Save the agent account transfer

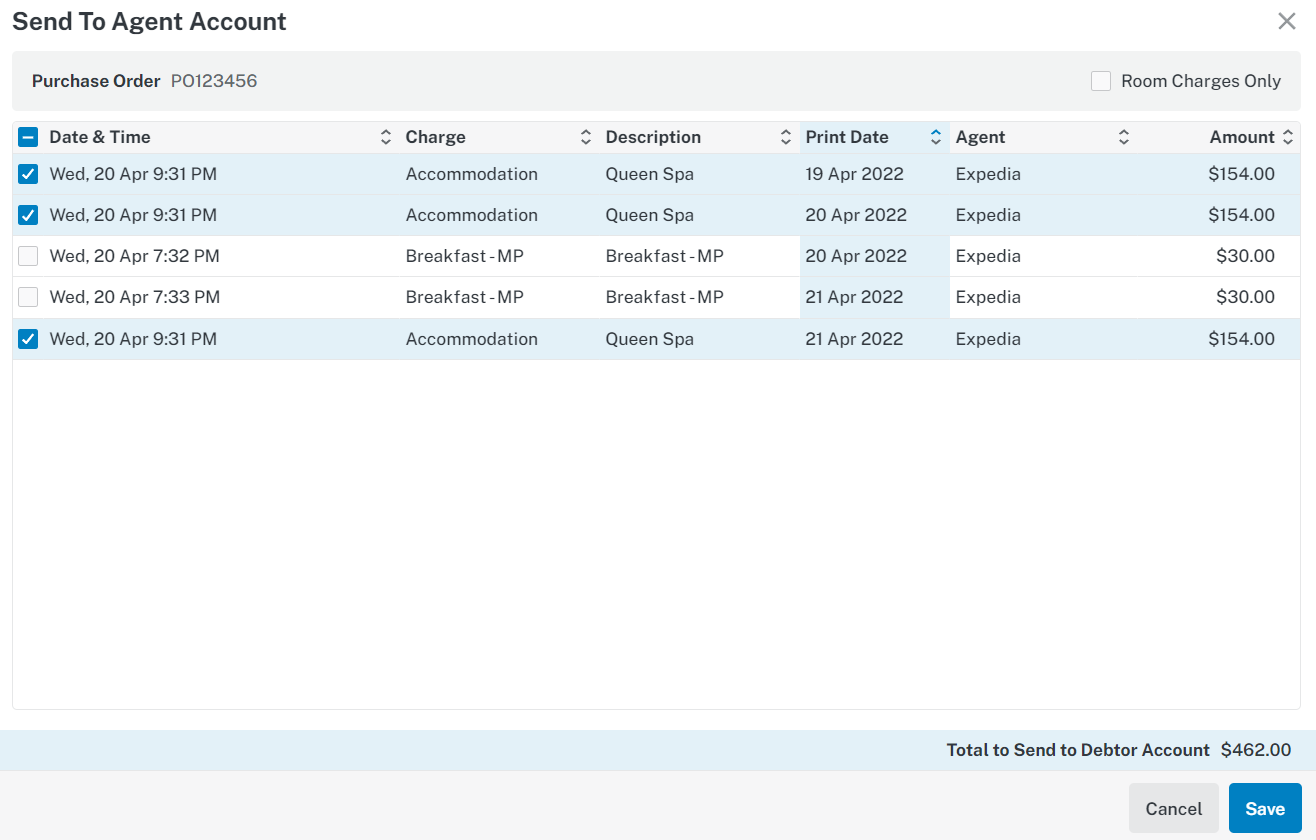pyautogui.click(x=1265, y=808)
